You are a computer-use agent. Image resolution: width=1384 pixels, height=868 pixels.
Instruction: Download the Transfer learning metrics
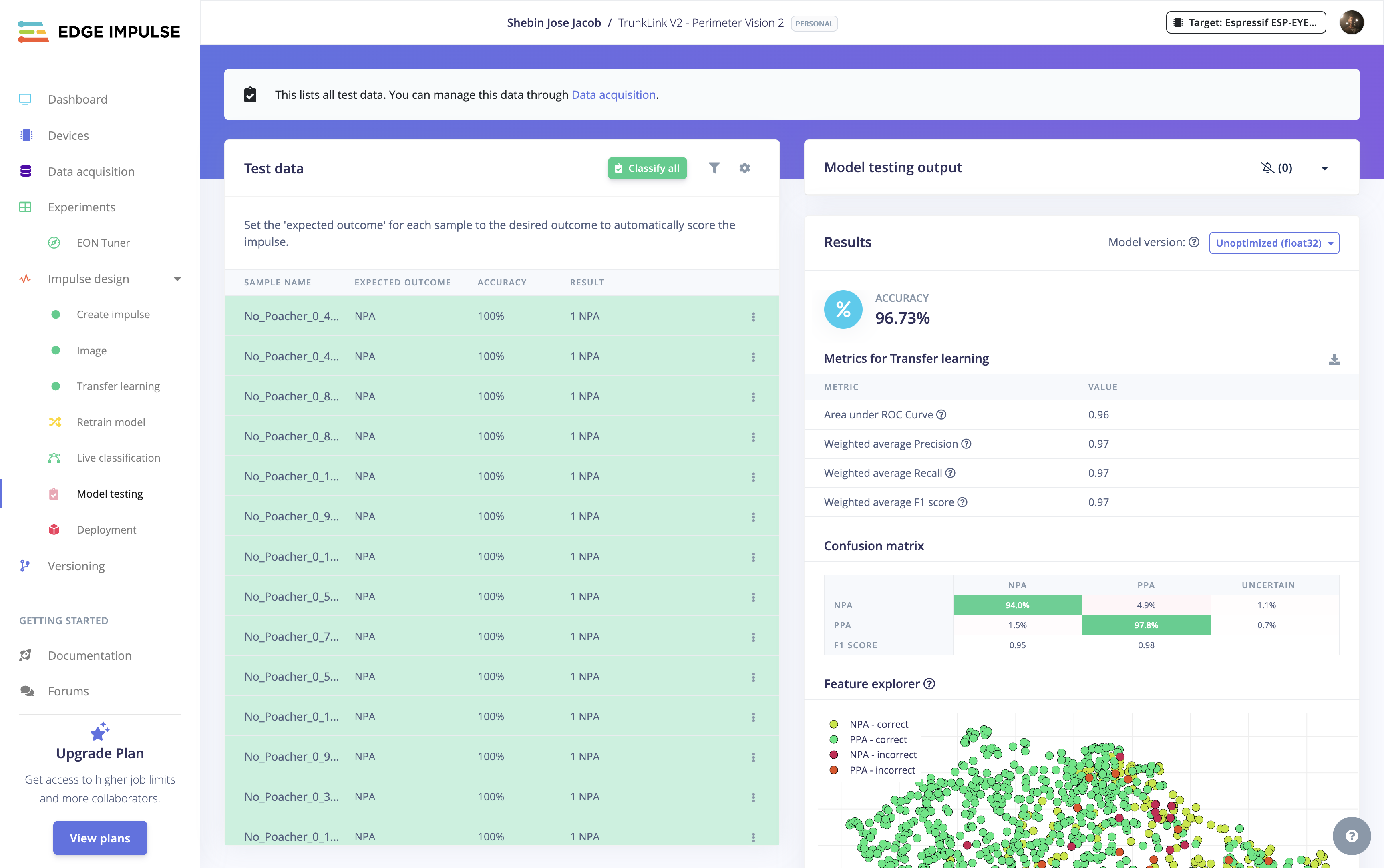[1334, 360]
